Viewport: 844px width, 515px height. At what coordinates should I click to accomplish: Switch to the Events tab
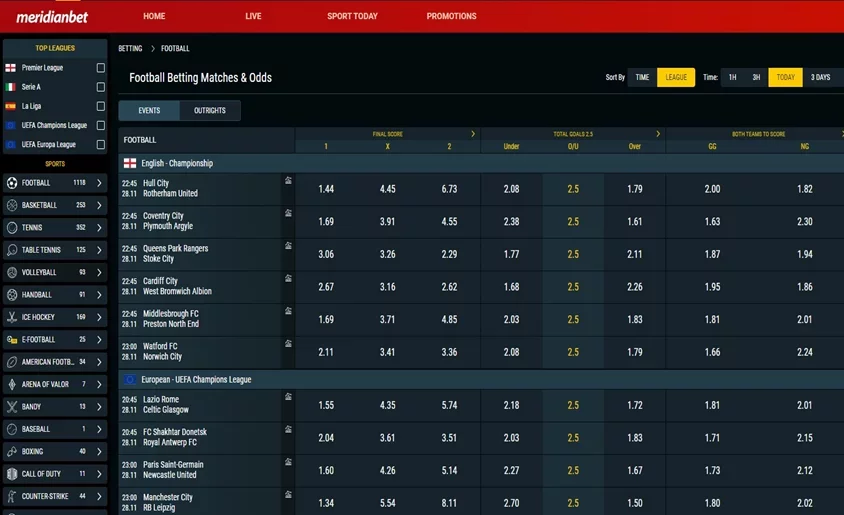pyautogui.click(x=149, y=110)
